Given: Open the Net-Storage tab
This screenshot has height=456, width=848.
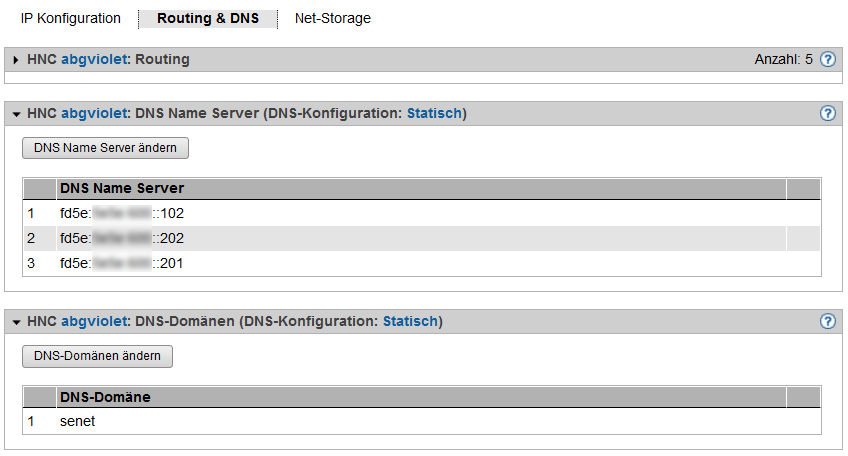Looking at the screenshot, I should (x=332, y=19).
